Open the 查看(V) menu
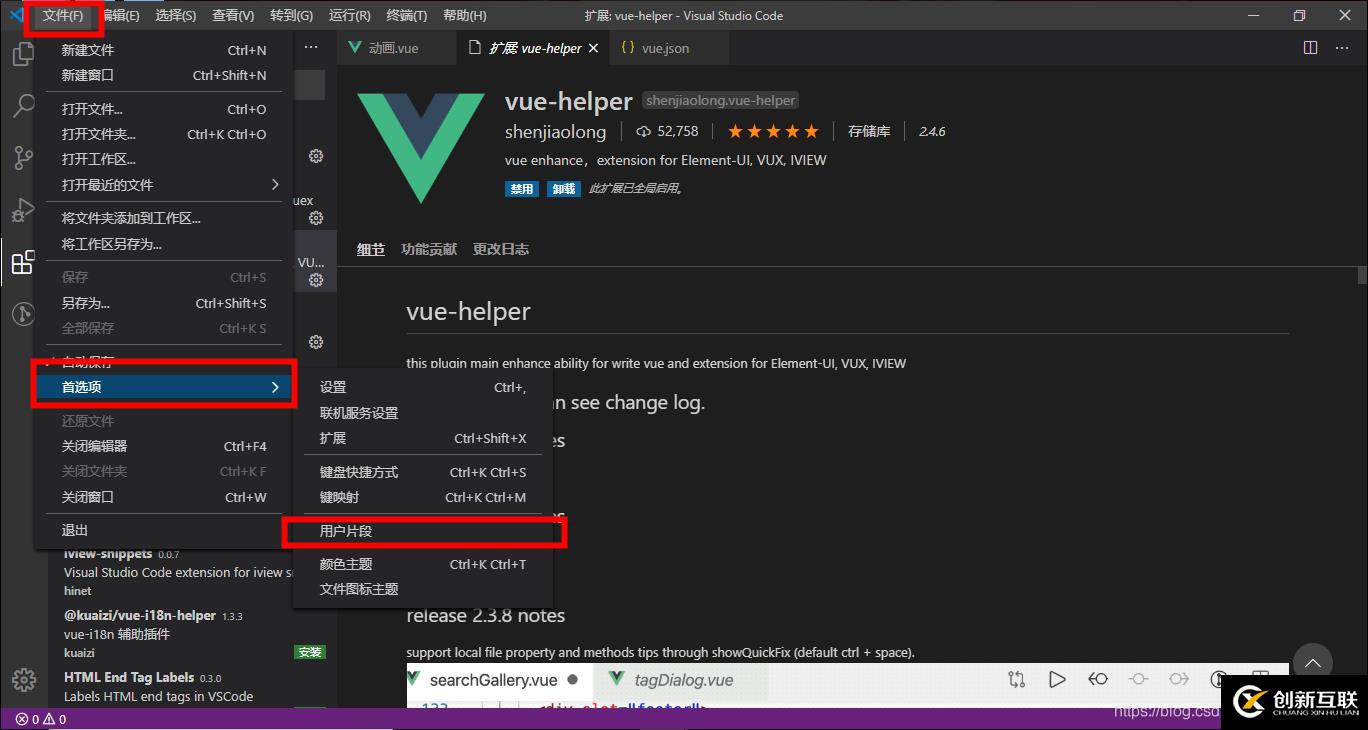Screen dimensions: 1368x730 coord(233,16)
